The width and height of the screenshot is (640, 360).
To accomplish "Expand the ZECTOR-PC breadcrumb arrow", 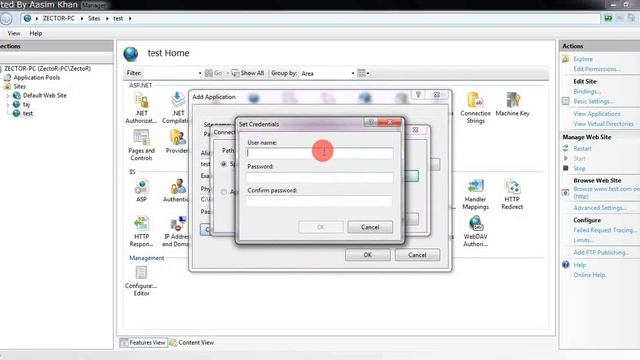I will tap(82, 18).
